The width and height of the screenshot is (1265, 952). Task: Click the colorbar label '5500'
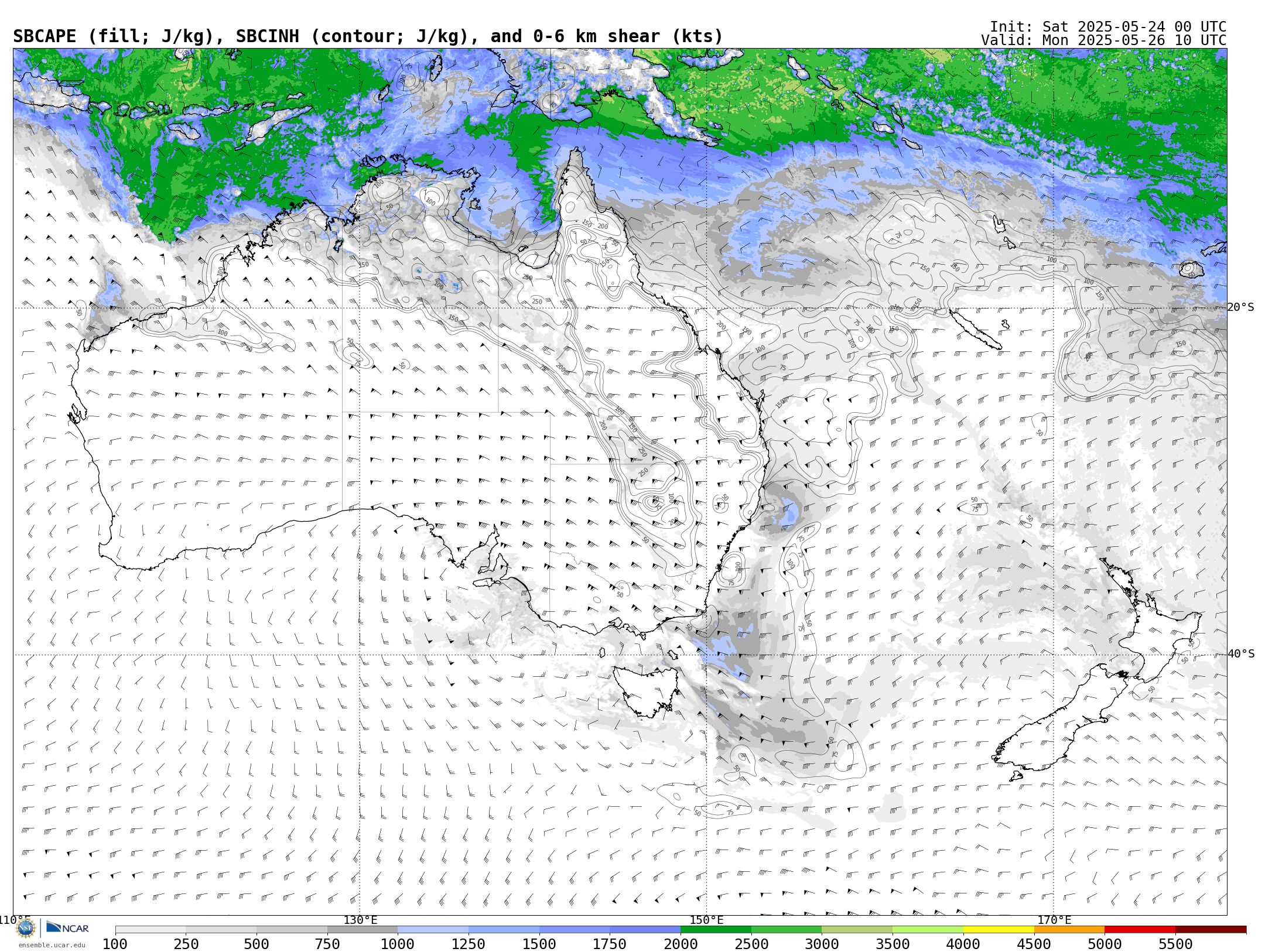(1176, 944)
